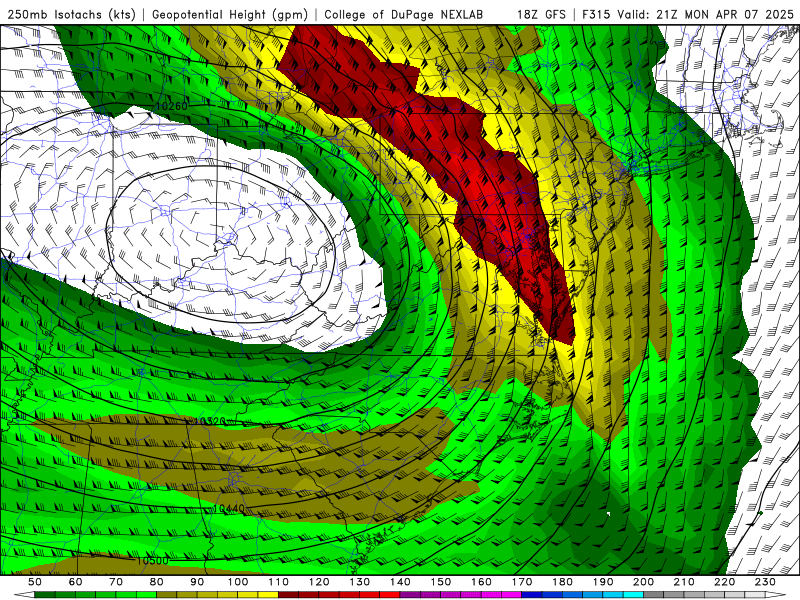Viewport: 800px width, 600px height.
Task: Click the "250mb Isotachs (kts)" title text
Action: [x=71, y=14]
